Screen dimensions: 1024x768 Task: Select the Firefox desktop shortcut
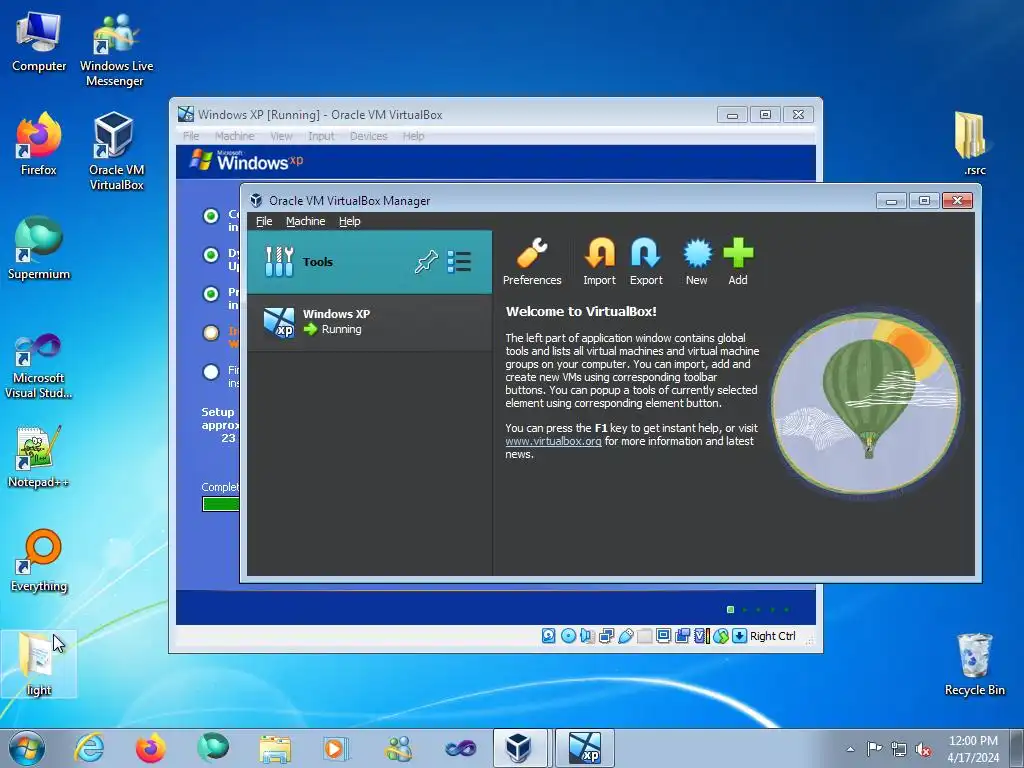pyautogui.click(x=39, y=144)
